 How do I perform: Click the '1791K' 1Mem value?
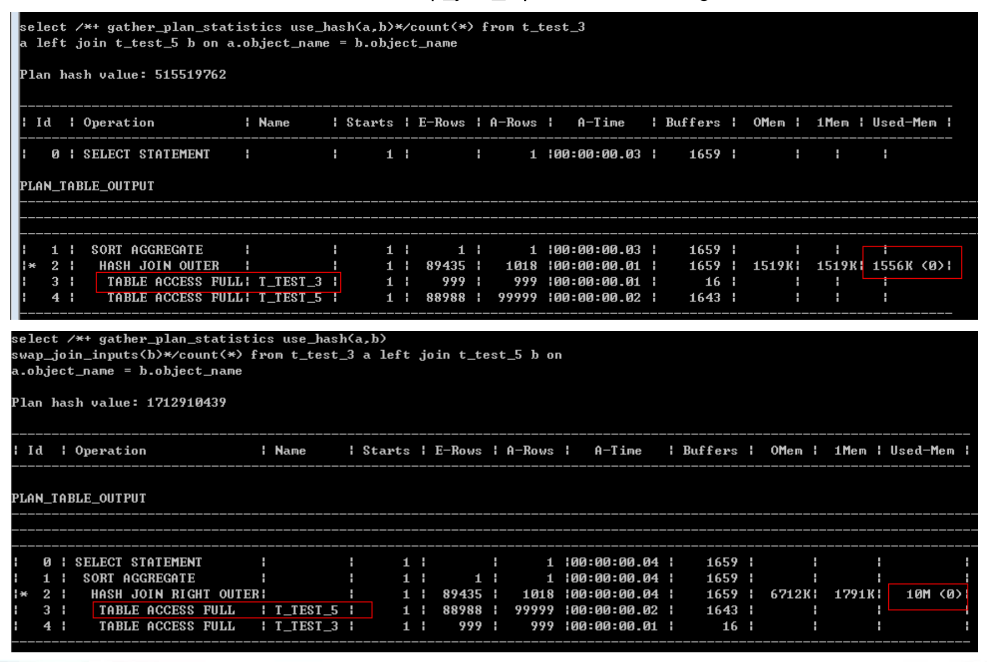pyautogui.click(x=853, y=595)
